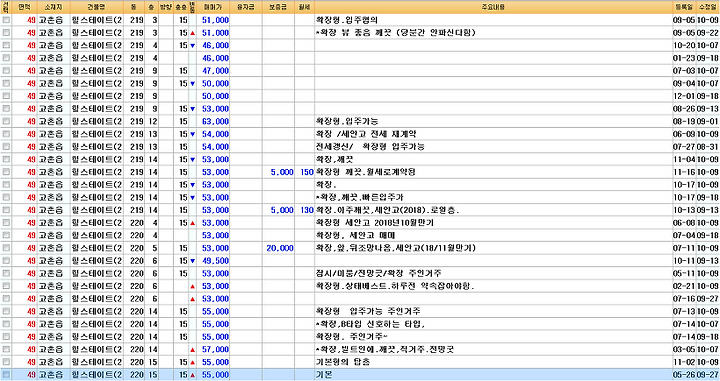Sort by the 소재지 column header
This screenshot has height=381, width=720.
pyautogui.click(x=54, y=7)
